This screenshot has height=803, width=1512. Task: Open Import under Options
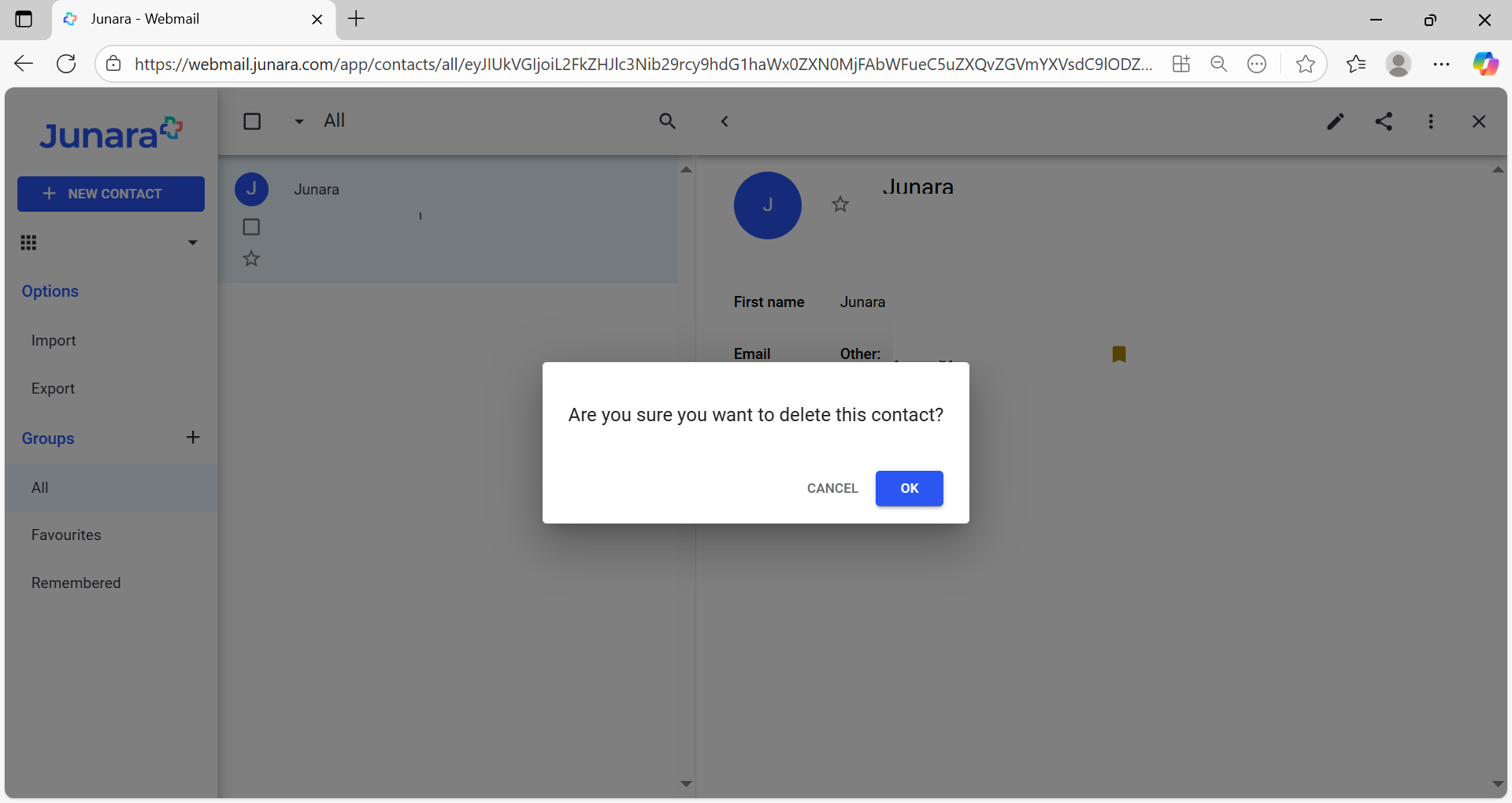pyautogui.click(x=54, y=341)
